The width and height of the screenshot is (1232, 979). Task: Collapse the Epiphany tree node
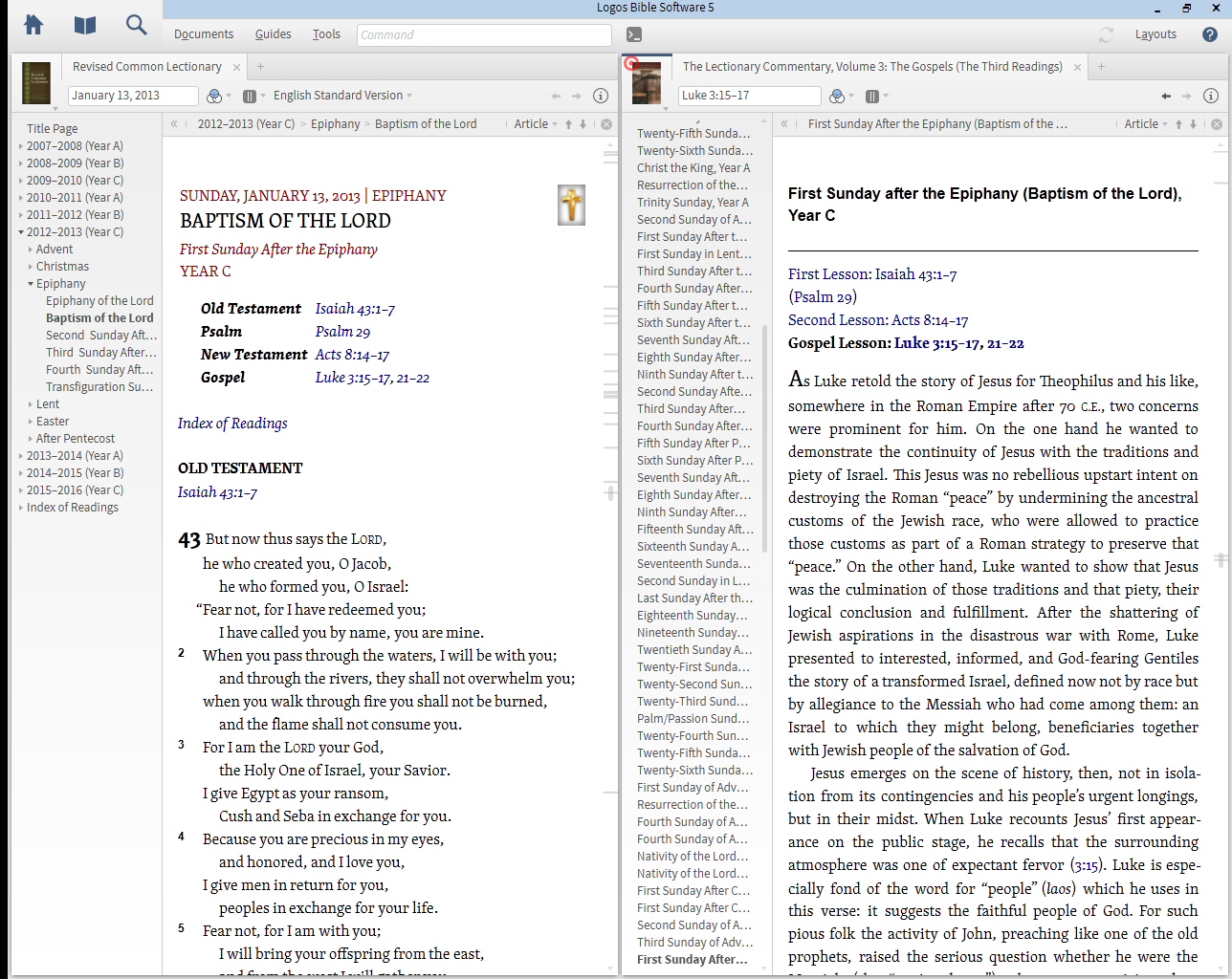click(x=31, y=284)
